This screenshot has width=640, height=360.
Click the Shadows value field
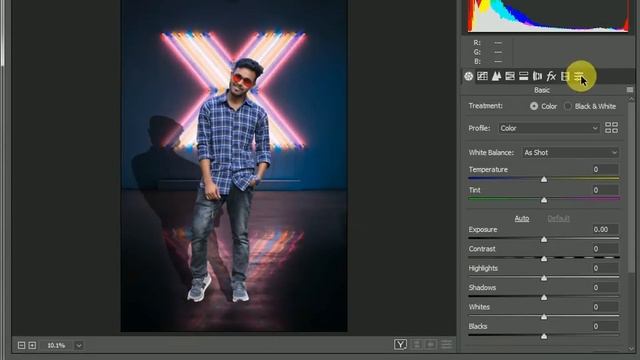pos(605,287)
